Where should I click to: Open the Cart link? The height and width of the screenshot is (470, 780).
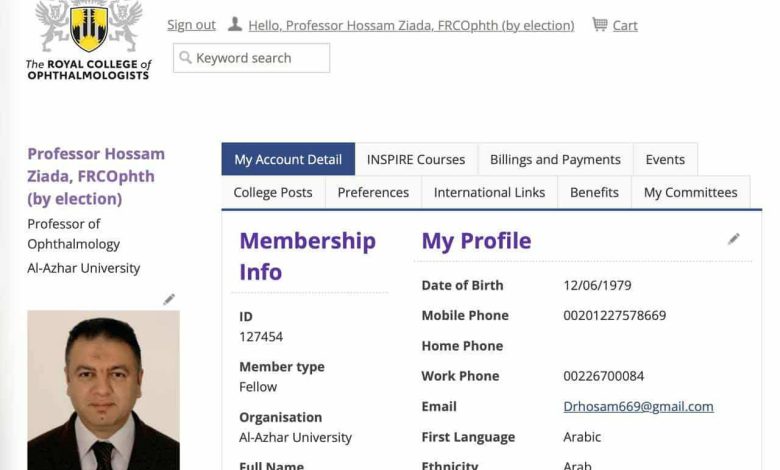(x=625, y=25)
